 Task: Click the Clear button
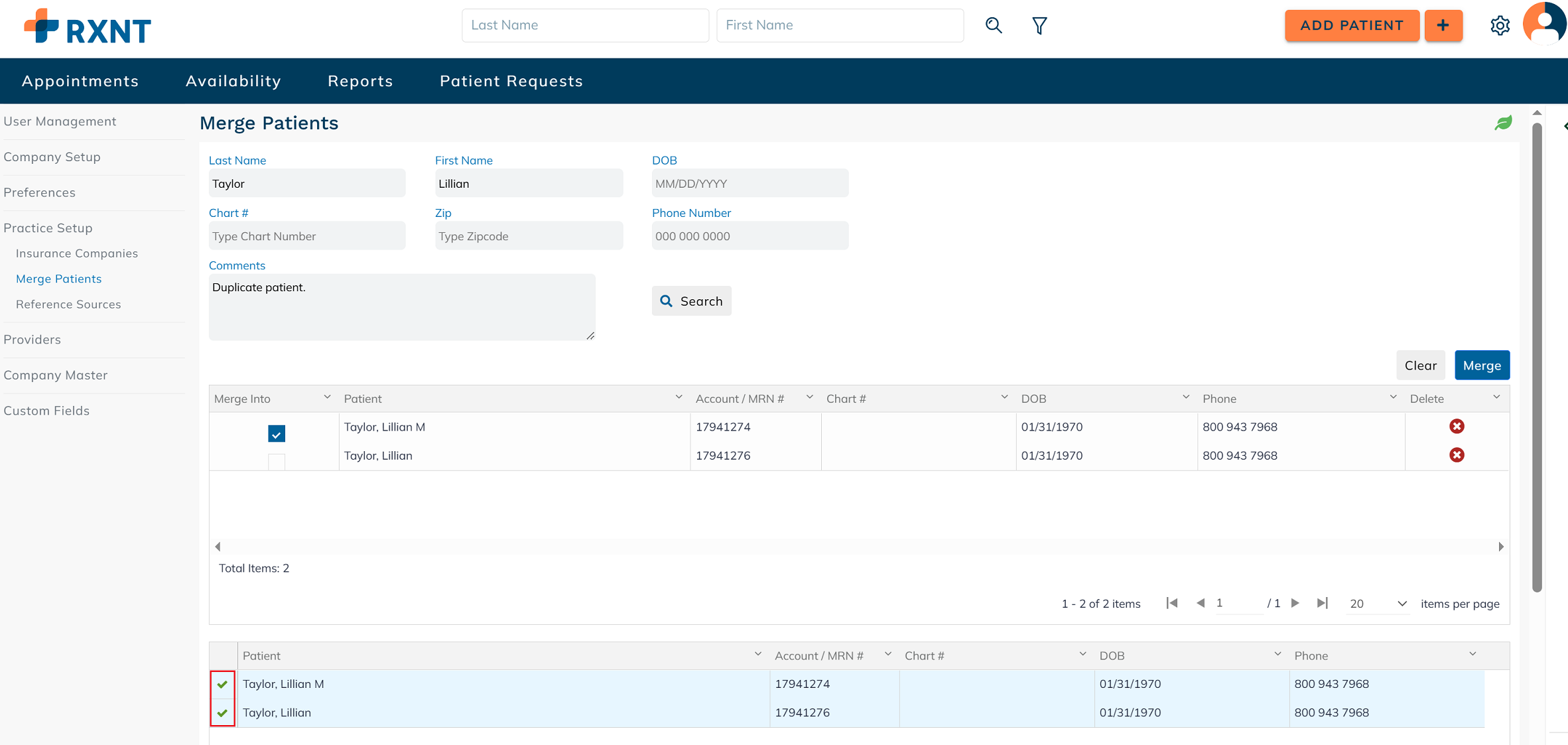pos(1420,366)
